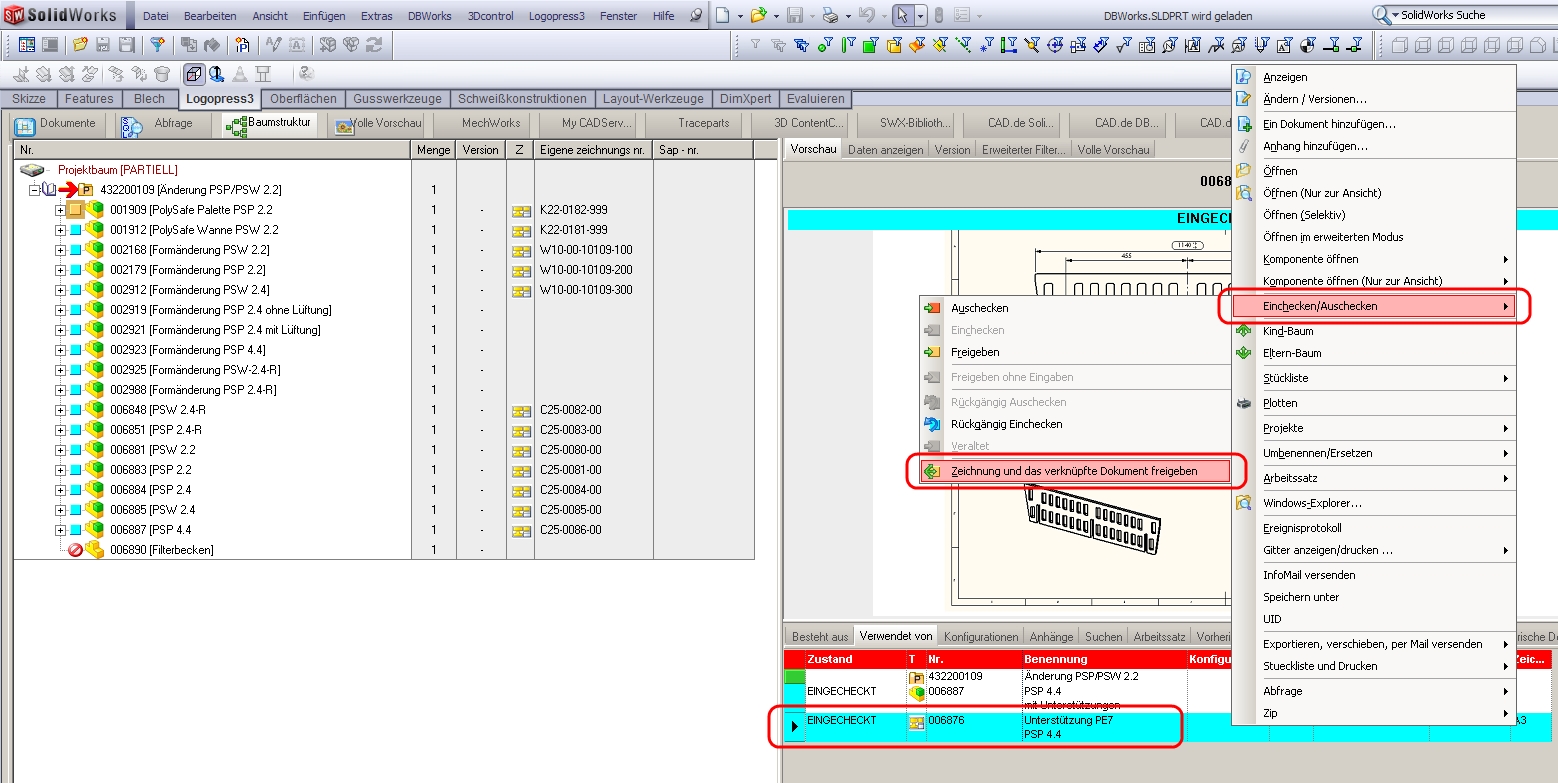The width and height of the screenshot is (1558, 783).
Task: Expand tree node 002168 Formänderung PSW 2.2
Action: [60, 250]
